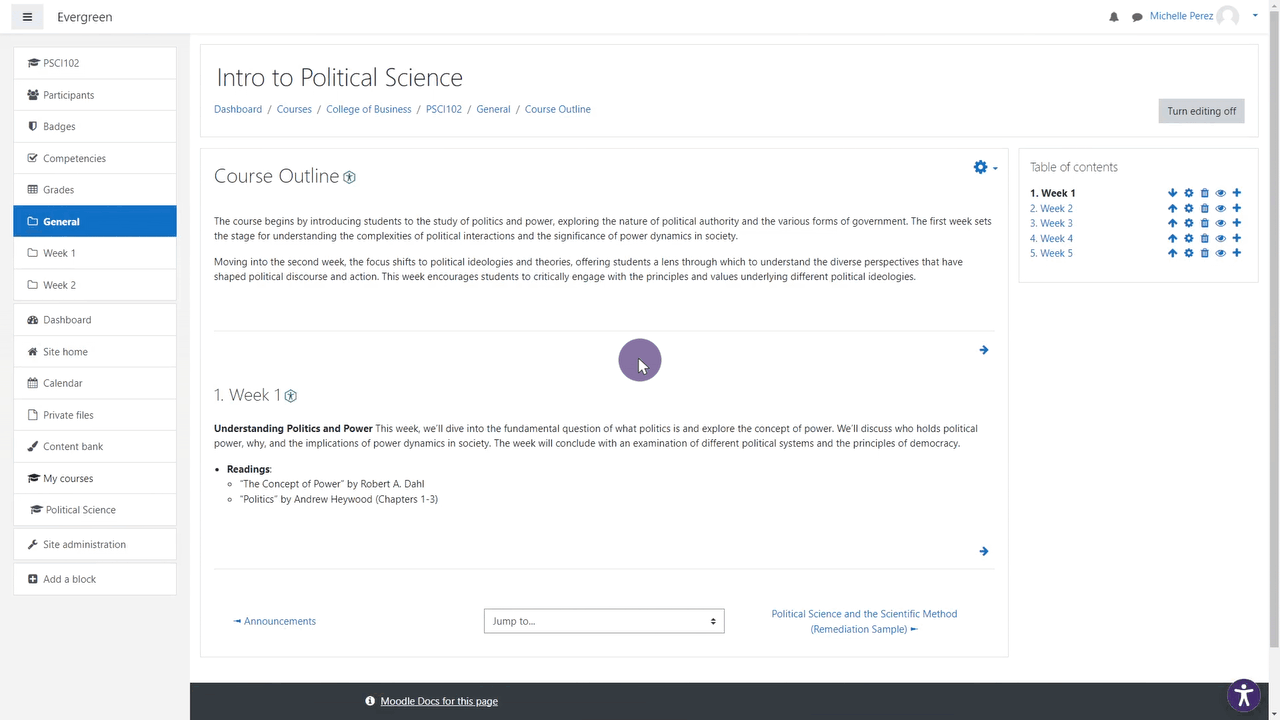This screenshot has height=720, width=1280.
Task: Hide the Week 1 chapter
Action: pyautogui.click(x=1220, y=193)
